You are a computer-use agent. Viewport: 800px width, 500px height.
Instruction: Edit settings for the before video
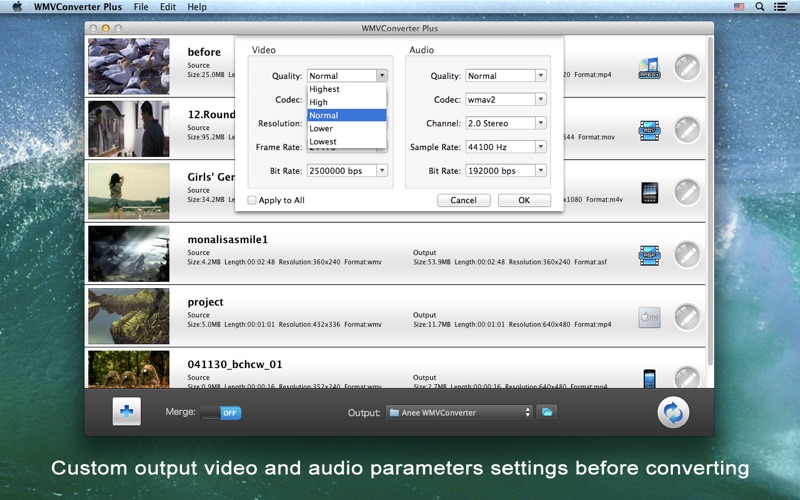[687, 67]
